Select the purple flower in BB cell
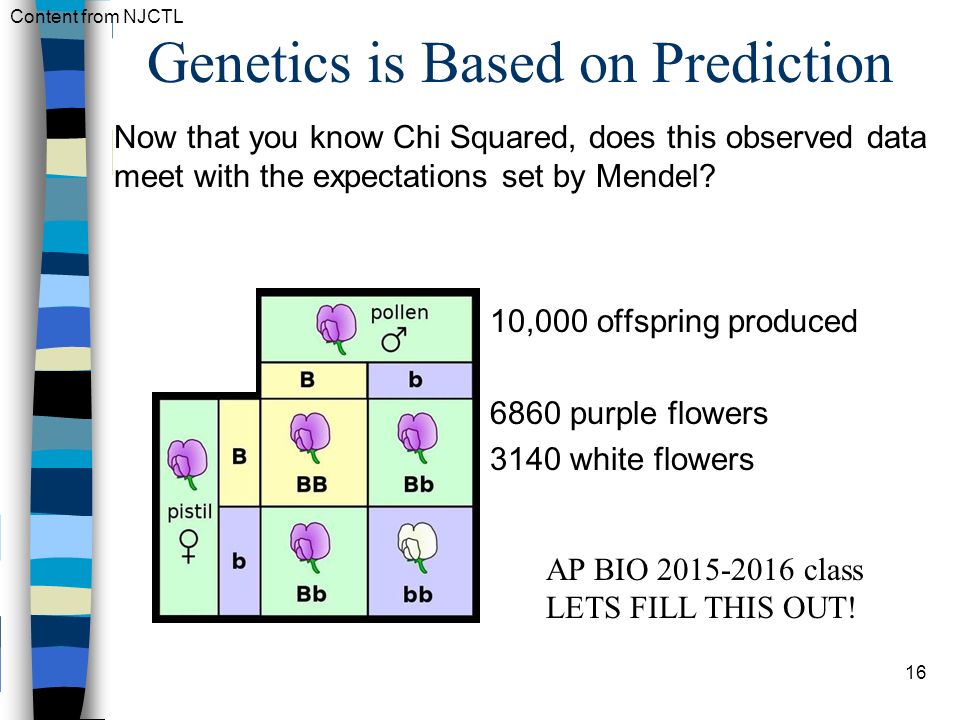Screen dimensions: 960x720 310,438
